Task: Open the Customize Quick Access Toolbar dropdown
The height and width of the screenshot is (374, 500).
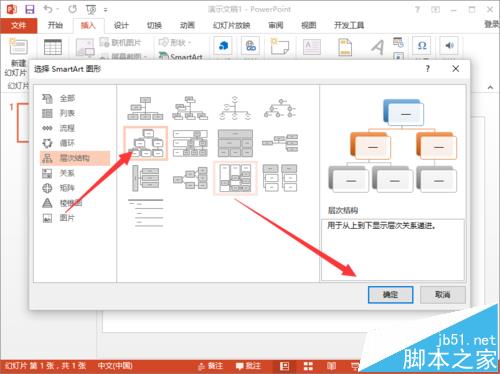Action: click(x=105, y=10)
